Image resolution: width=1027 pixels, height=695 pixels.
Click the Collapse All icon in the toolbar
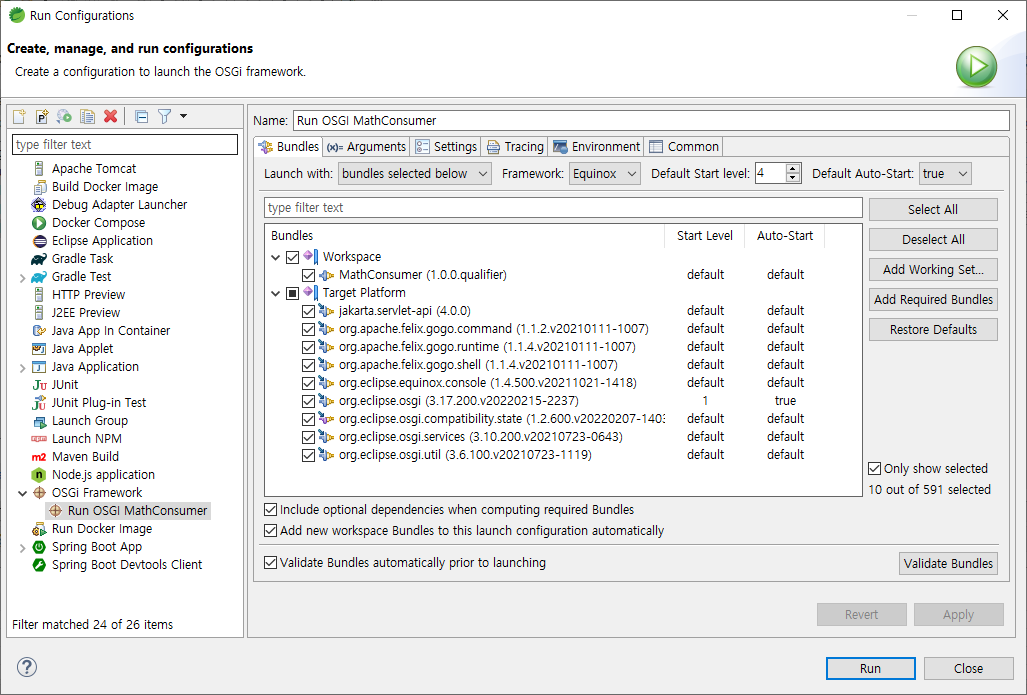(141, 117)
